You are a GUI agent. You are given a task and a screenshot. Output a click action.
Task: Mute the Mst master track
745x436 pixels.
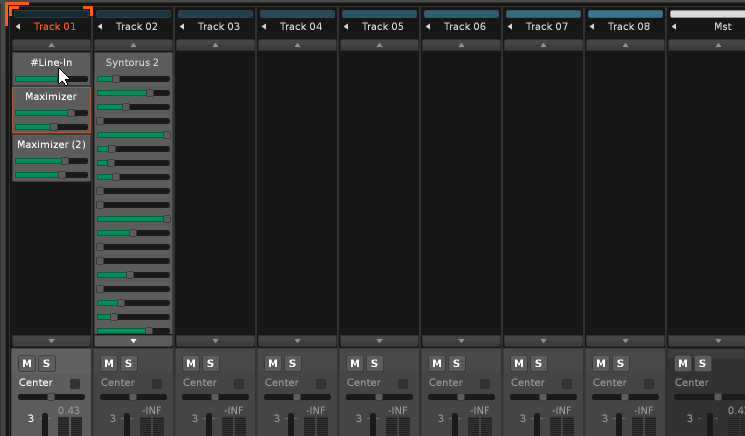click(684, 363)
